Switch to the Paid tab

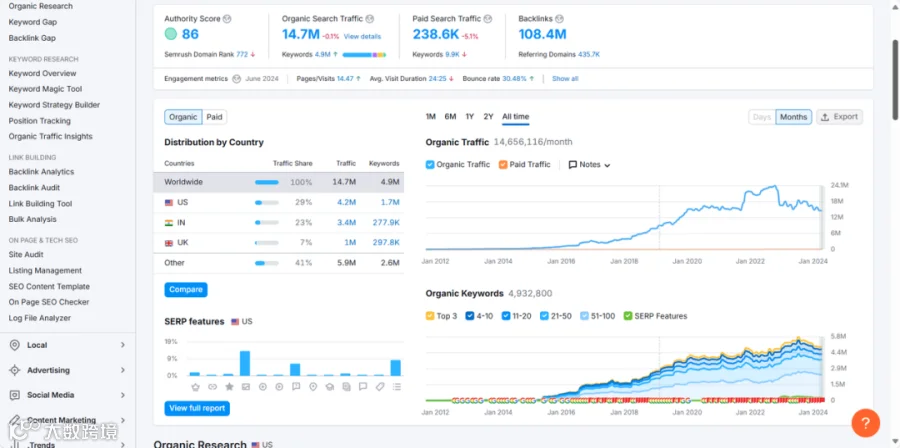tap(214, 117)
